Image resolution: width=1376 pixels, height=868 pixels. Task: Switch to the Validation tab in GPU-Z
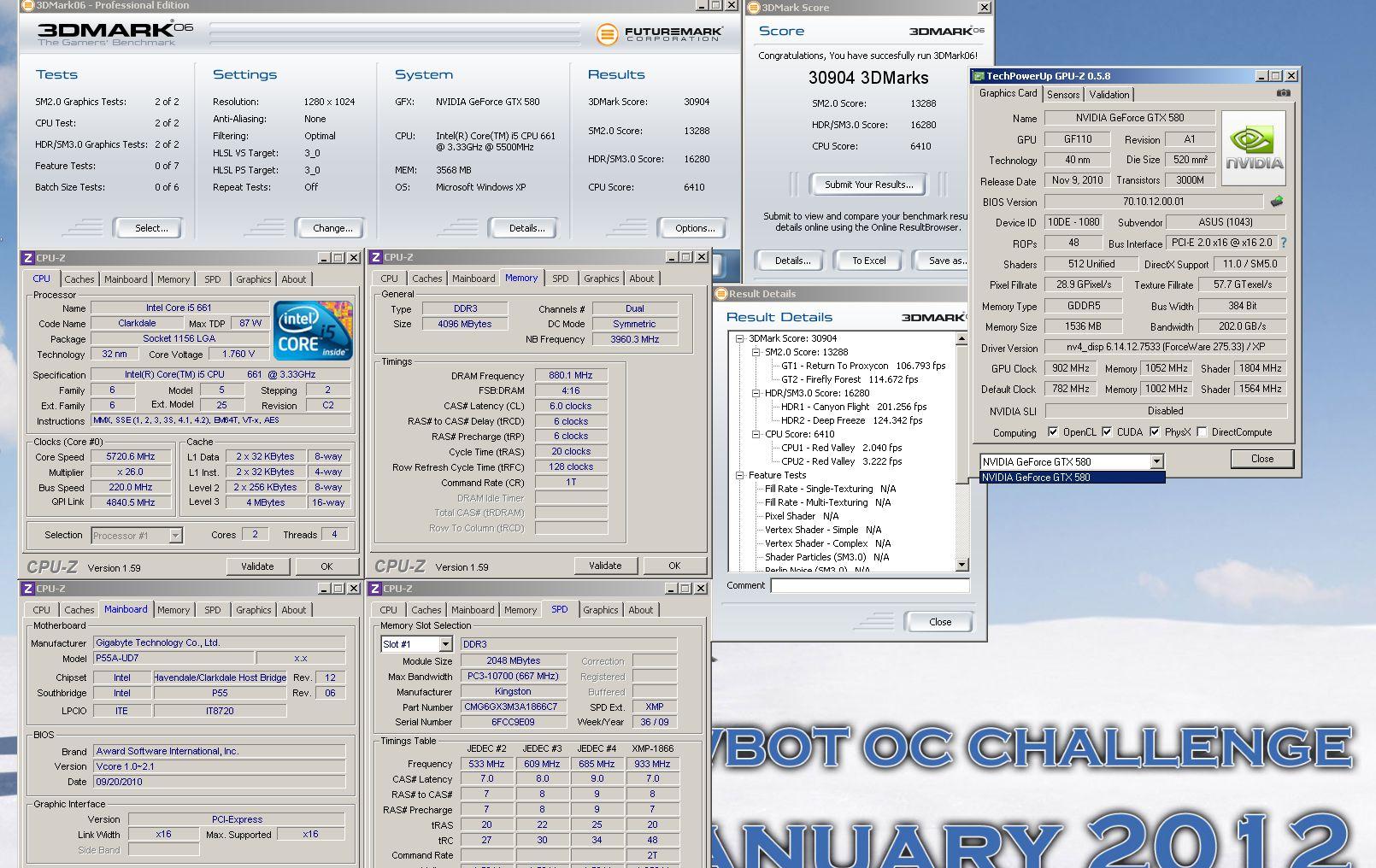[1108, 95]
